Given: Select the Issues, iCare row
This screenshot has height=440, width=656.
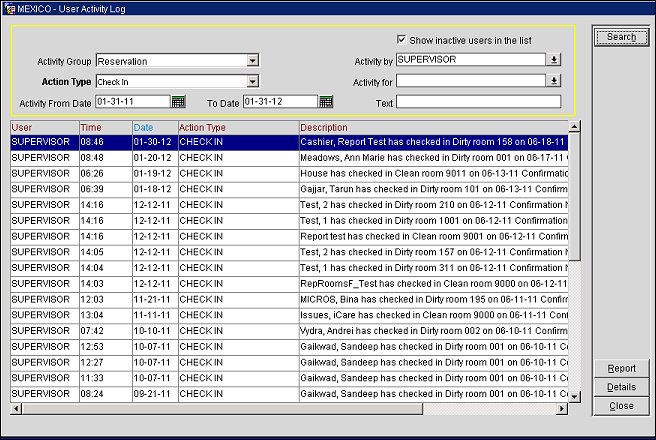Looking at the screenshot, I should coord(289,315).
